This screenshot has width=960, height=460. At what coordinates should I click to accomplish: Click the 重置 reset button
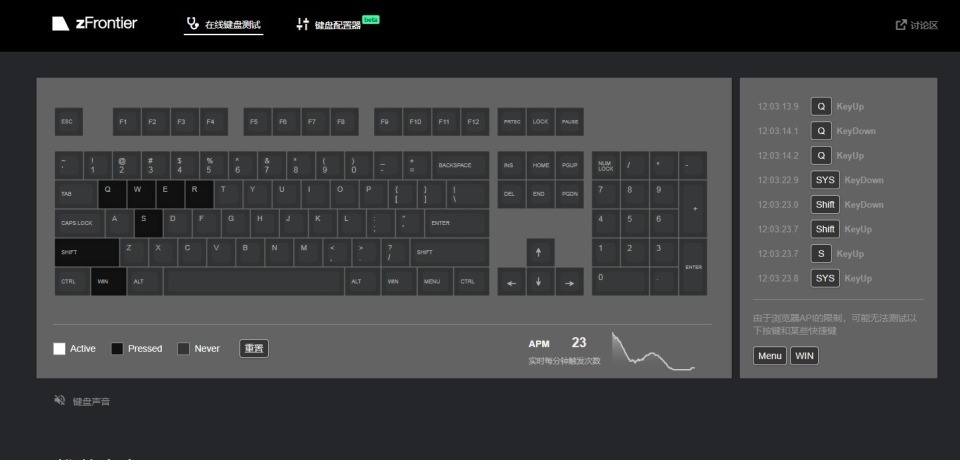(x=254, y=349)
